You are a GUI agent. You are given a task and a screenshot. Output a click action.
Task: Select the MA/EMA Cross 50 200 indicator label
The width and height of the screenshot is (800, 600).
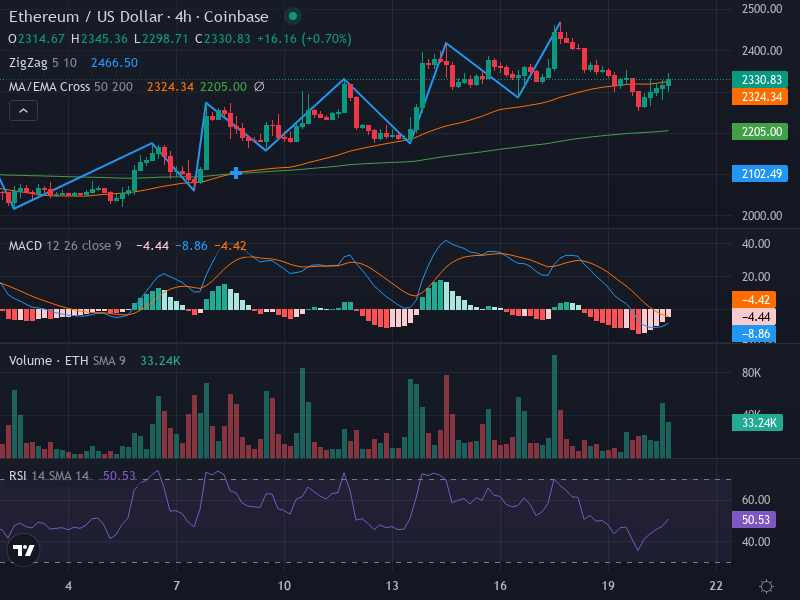click(x=70, y=87)
